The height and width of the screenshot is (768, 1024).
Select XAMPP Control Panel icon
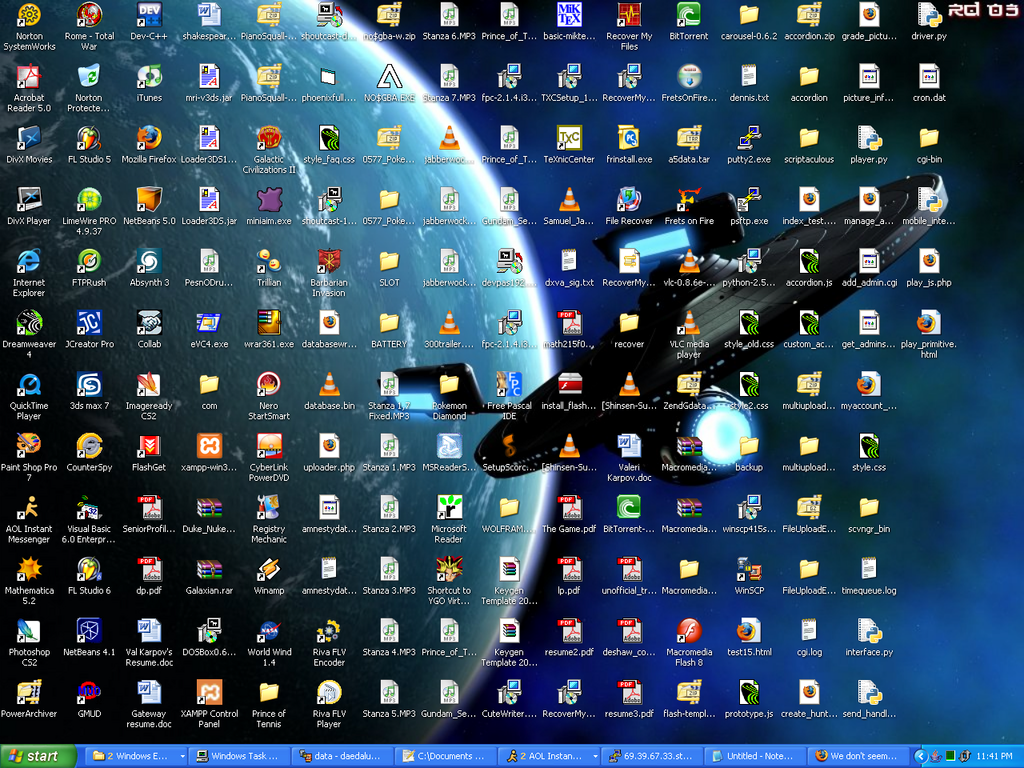click(209, 704)
